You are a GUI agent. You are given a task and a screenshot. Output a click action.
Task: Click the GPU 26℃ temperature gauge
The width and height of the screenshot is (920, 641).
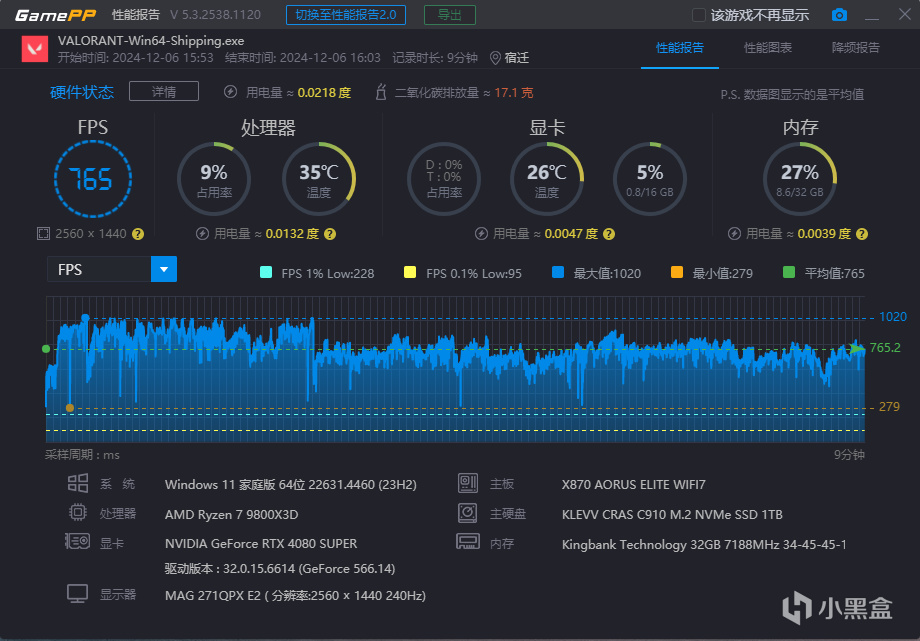coord(546,179)
